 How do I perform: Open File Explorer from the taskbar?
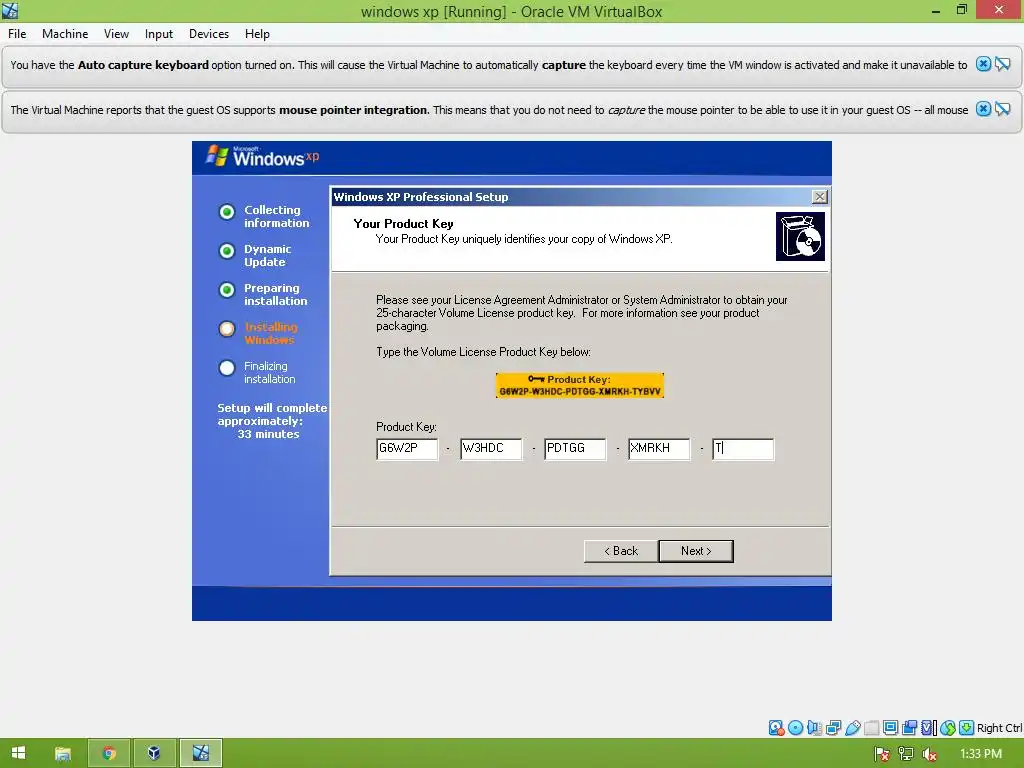tap(63, 753)
